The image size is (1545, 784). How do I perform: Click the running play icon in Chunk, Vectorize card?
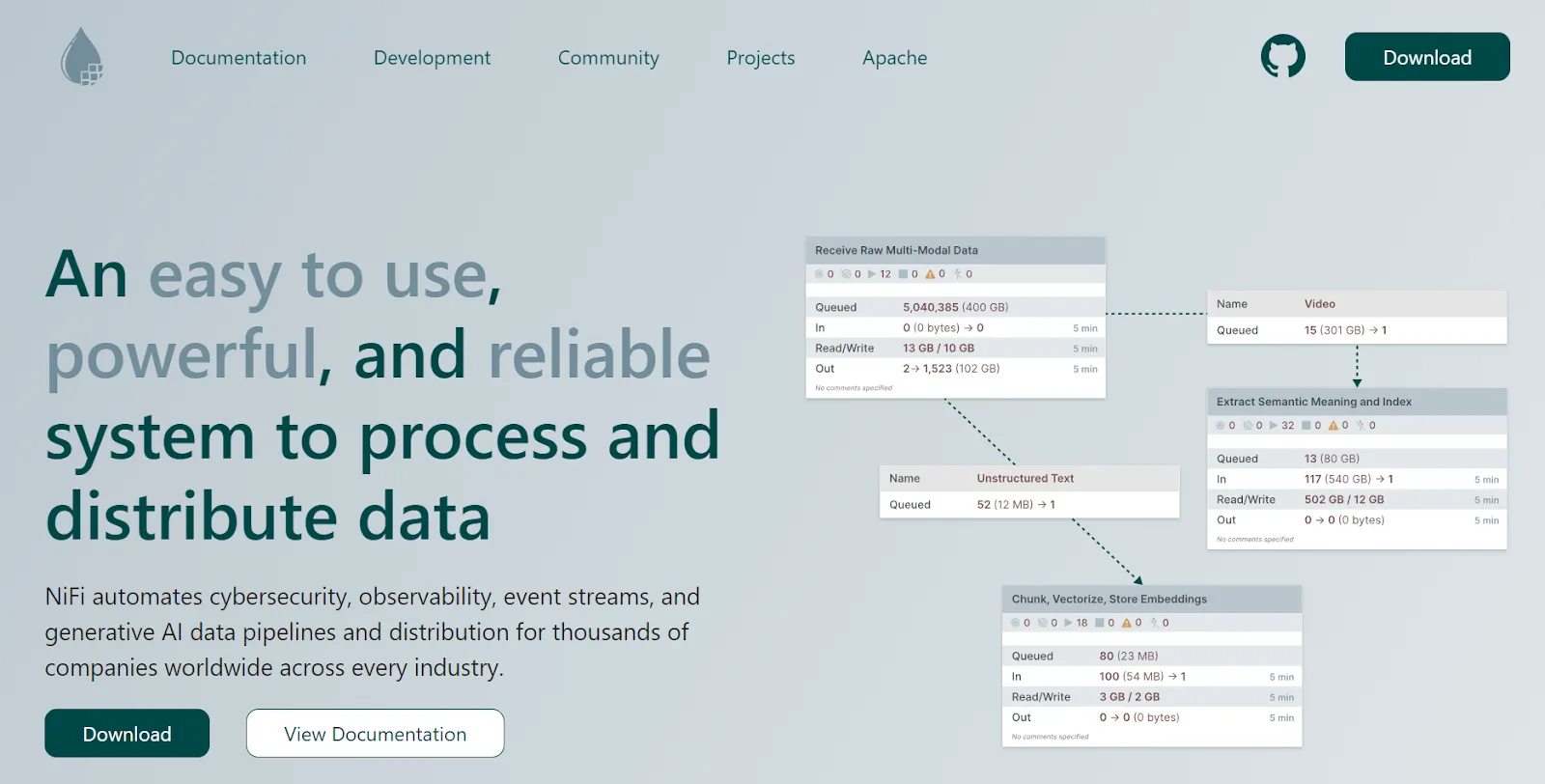pyautogui.click(x=1068, y=623)
